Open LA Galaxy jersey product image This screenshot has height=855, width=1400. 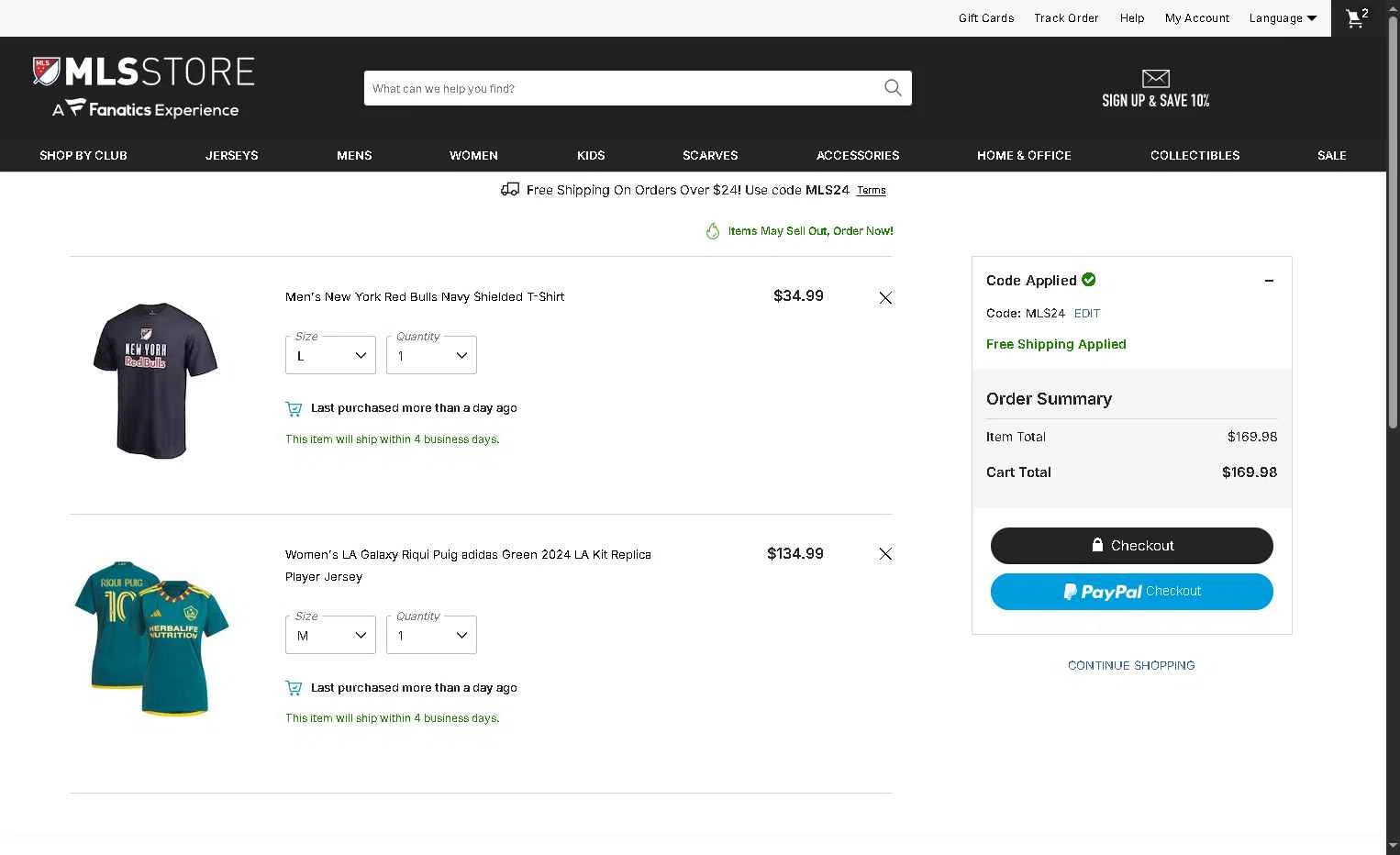[151, 638]
